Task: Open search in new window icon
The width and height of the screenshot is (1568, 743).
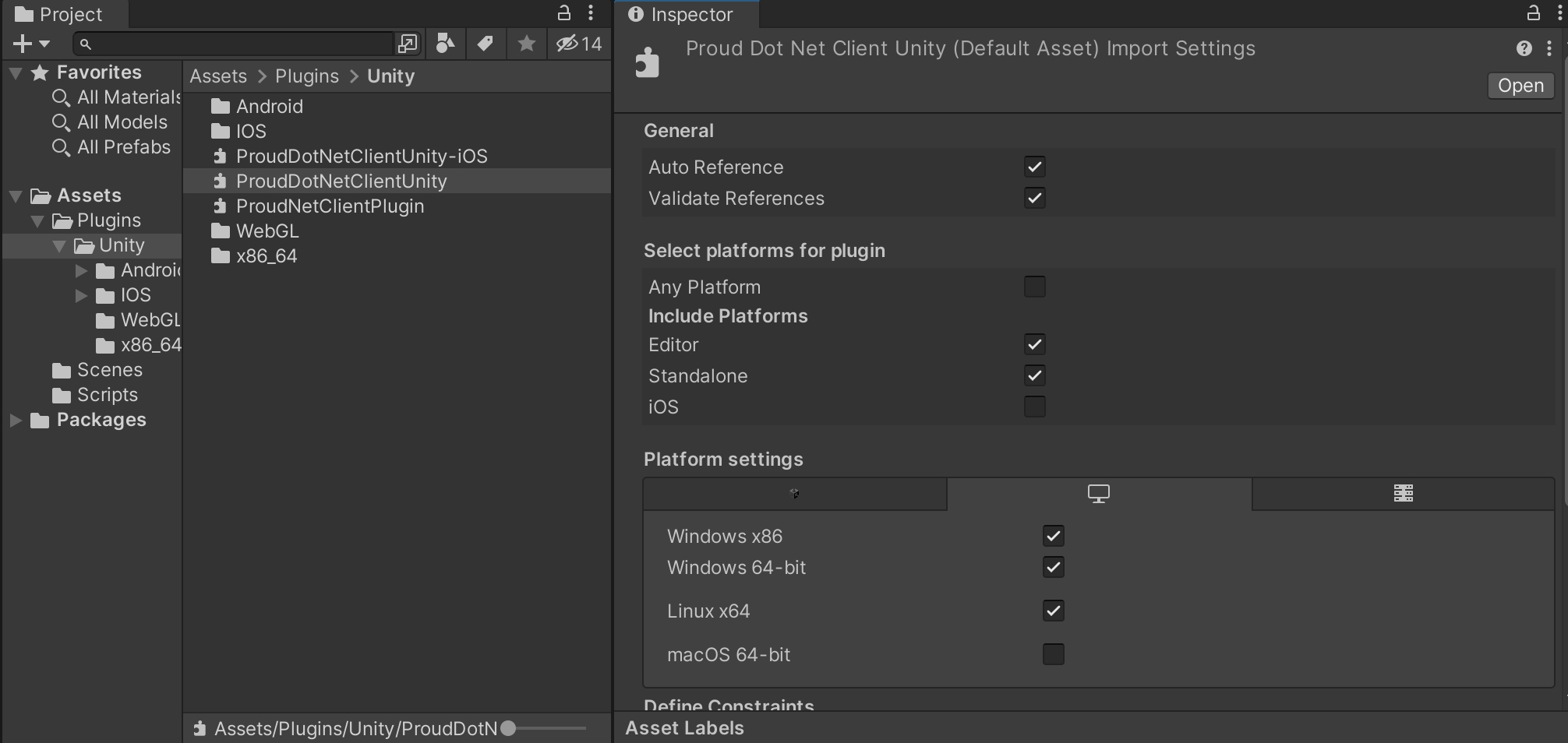Action: coord(407,44)
